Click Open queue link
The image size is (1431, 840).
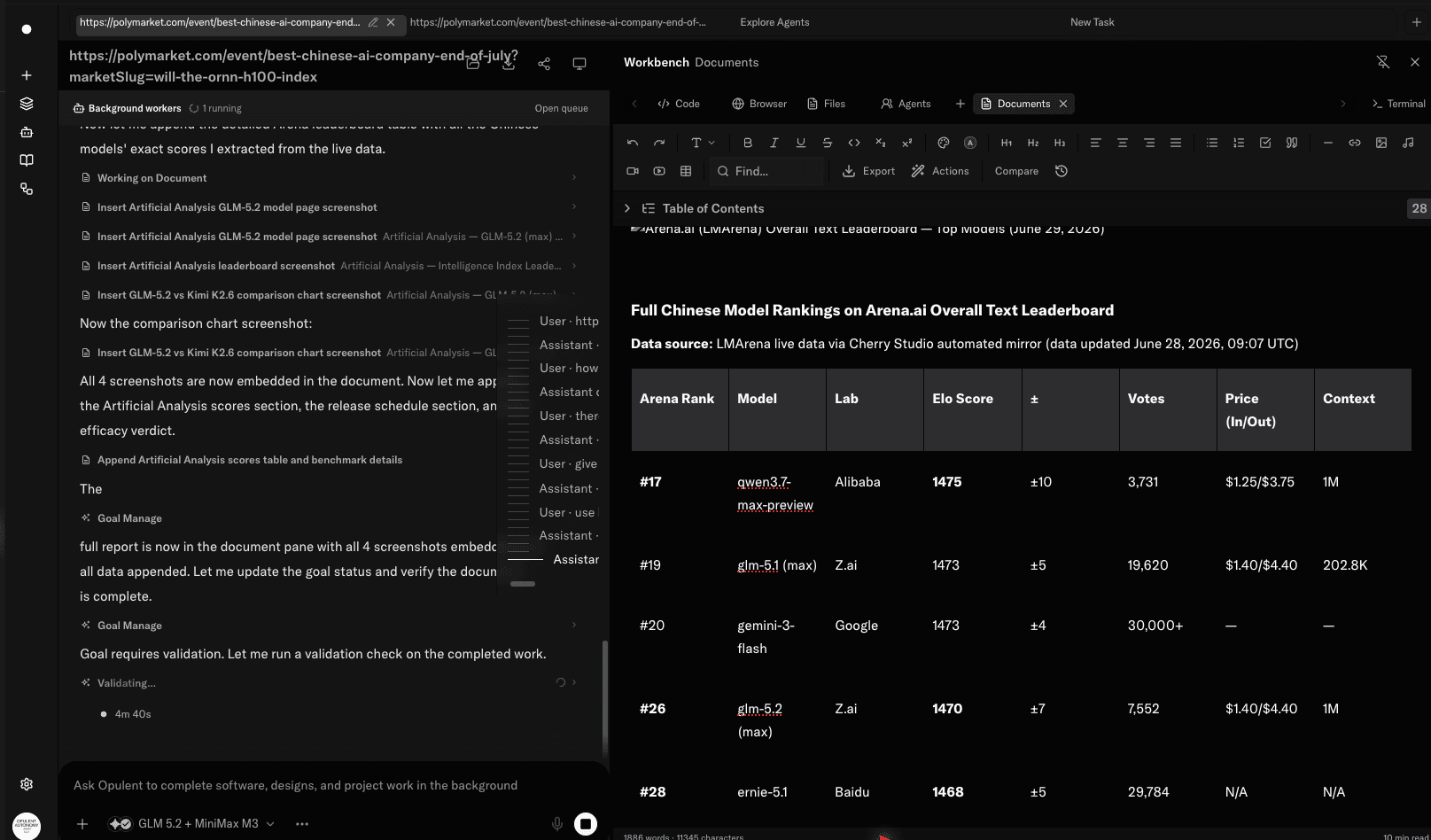tap(561, 108)
